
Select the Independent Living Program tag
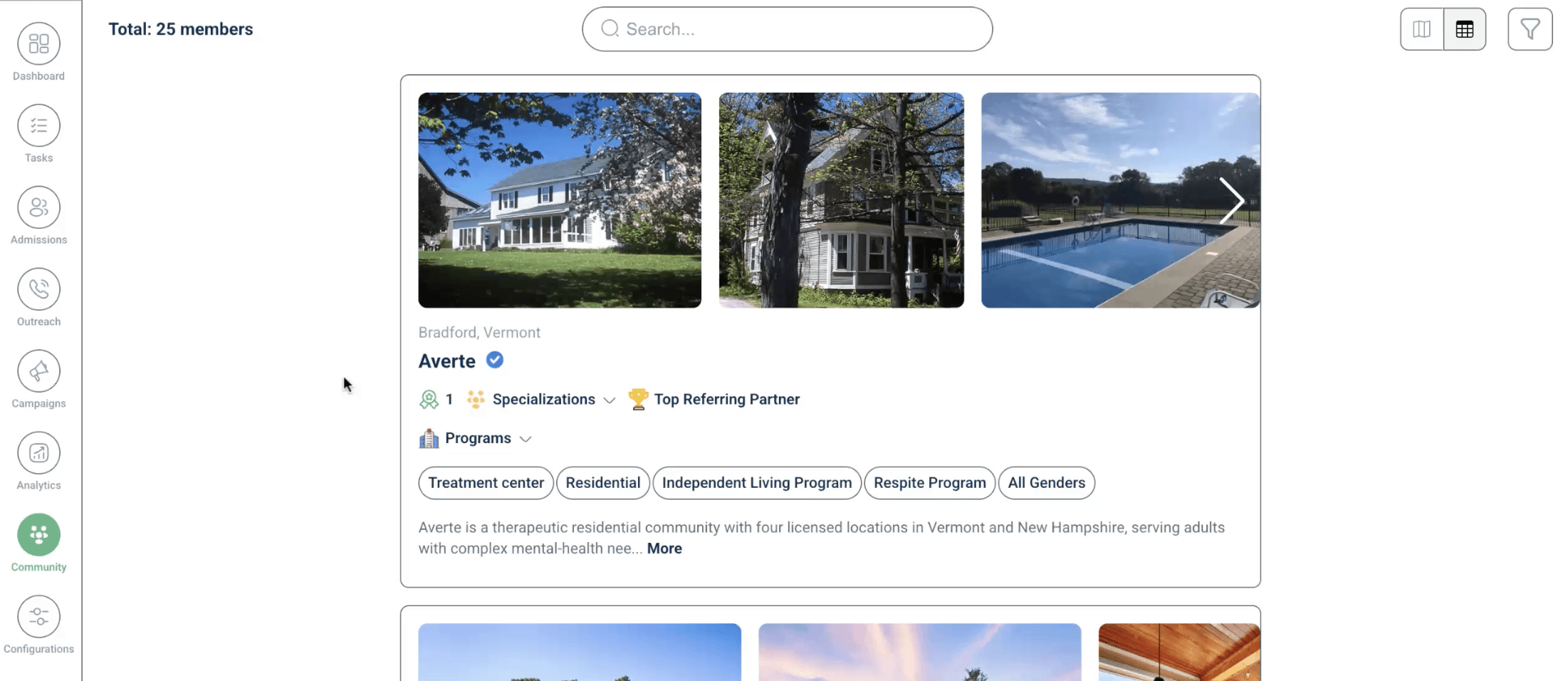[757, 483]
